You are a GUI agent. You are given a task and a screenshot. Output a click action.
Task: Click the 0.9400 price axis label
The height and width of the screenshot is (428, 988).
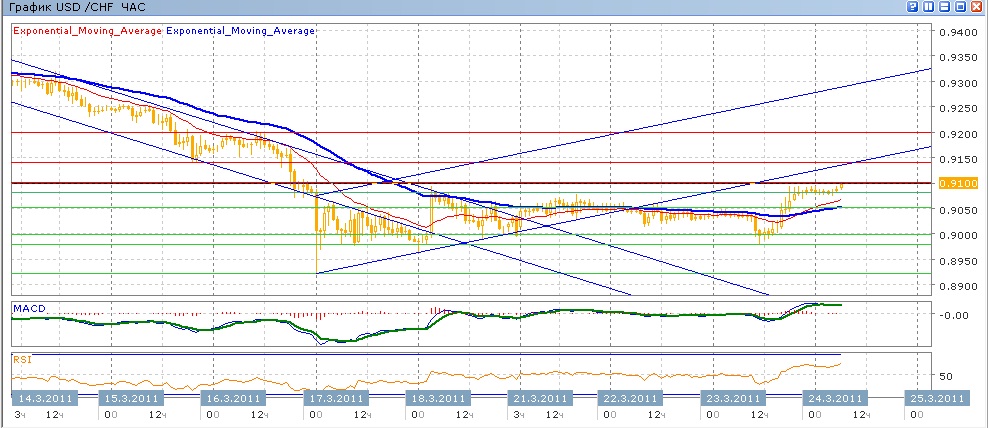958,32
